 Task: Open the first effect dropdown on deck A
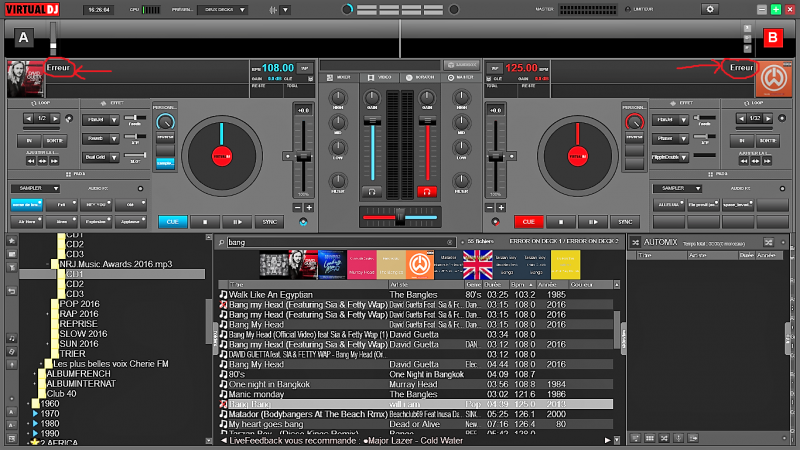tap(101, 119)
